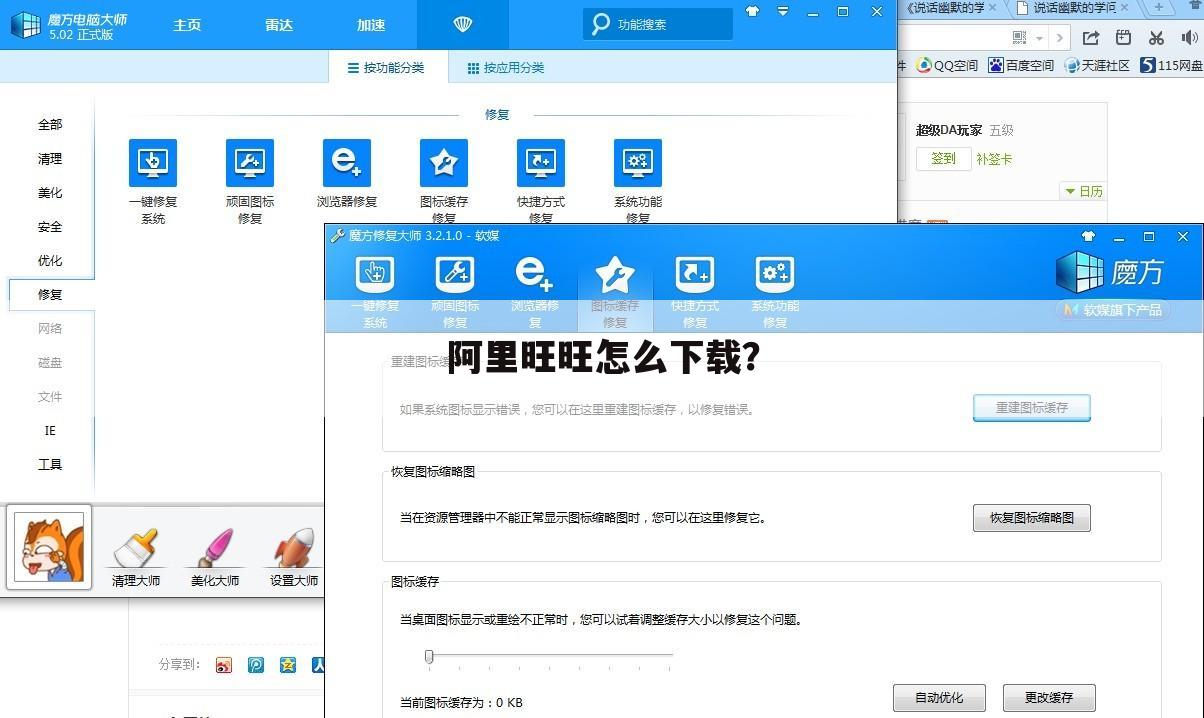This screenshot has width=1204, height=718.
Task: Expand the 日历 dropdown in the browser page
Action: coord(1083,191)
